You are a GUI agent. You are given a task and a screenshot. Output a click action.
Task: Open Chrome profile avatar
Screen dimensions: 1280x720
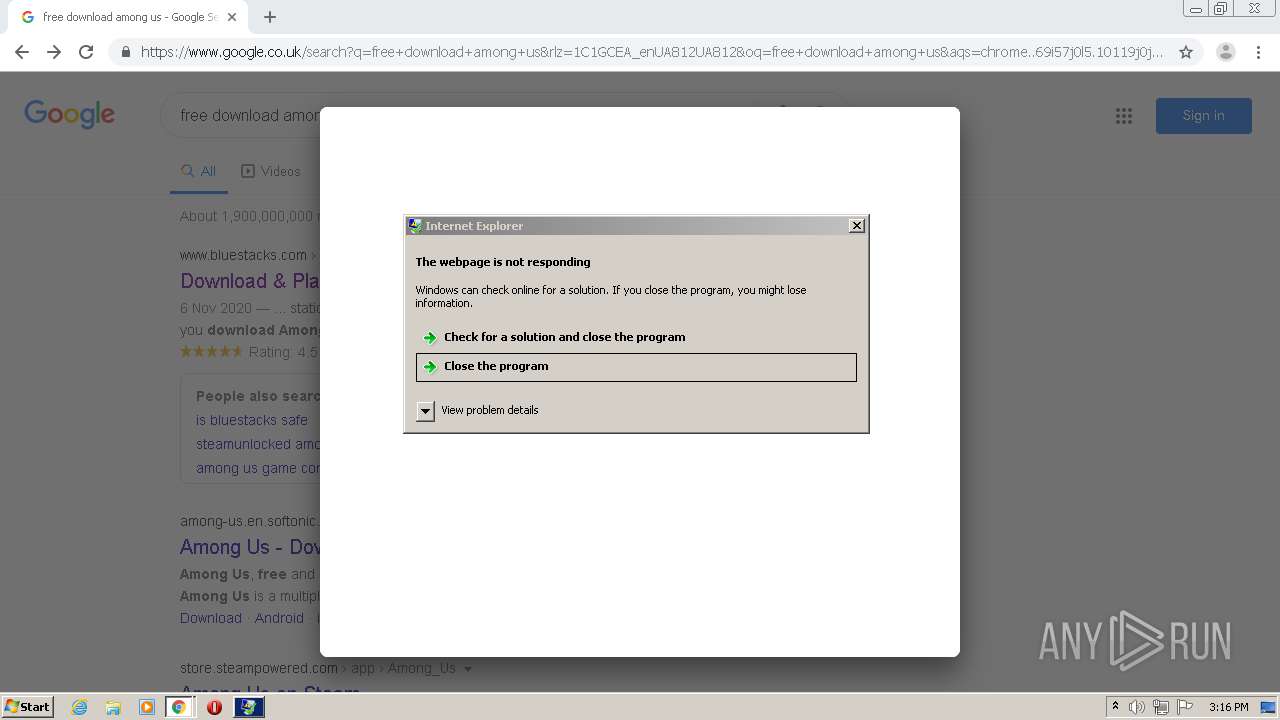(x=1226, y=52)
